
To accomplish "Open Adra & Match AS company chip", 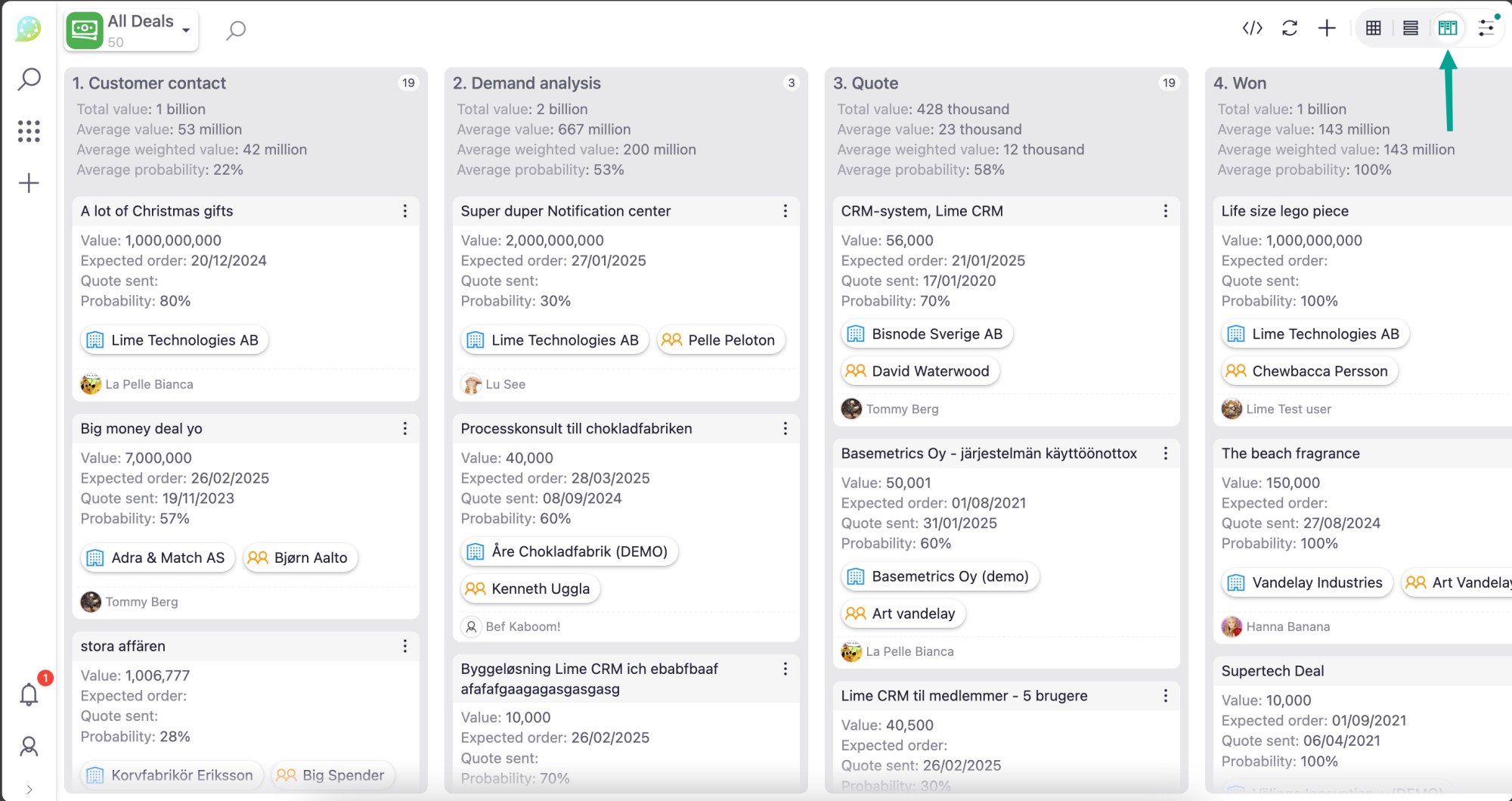I will pyautogui.click(x=158, y=558).
